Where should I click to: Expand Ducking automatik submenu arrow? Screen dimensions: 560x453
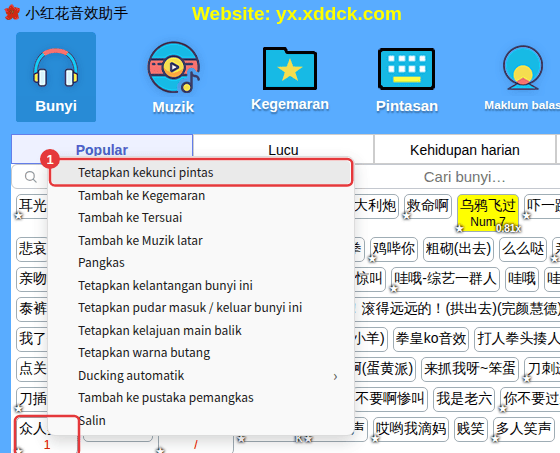tap(335, 377)
